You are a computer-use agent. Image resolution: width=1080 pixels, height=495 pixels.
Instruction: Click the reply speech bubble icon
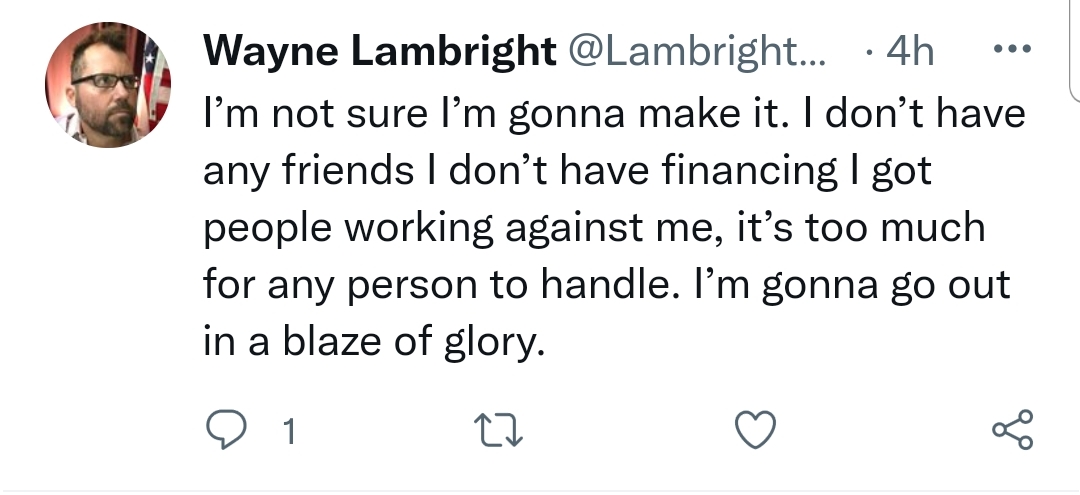(x=227, y=431)
